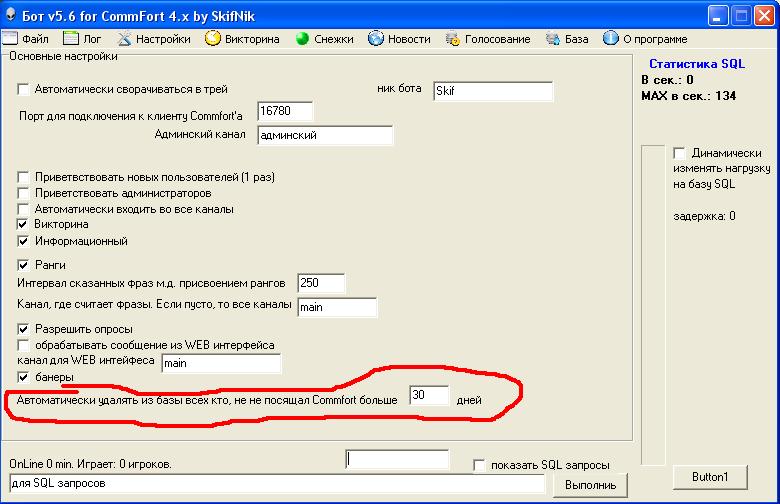Open the База database icon
The image size is (780, 504).
[553, 38]
